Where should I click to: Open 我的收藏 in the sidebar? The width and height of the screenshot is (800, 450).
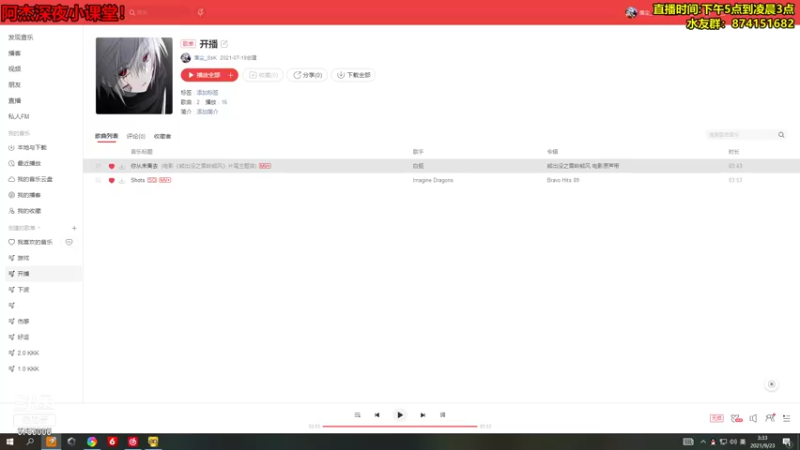point(24,211)
